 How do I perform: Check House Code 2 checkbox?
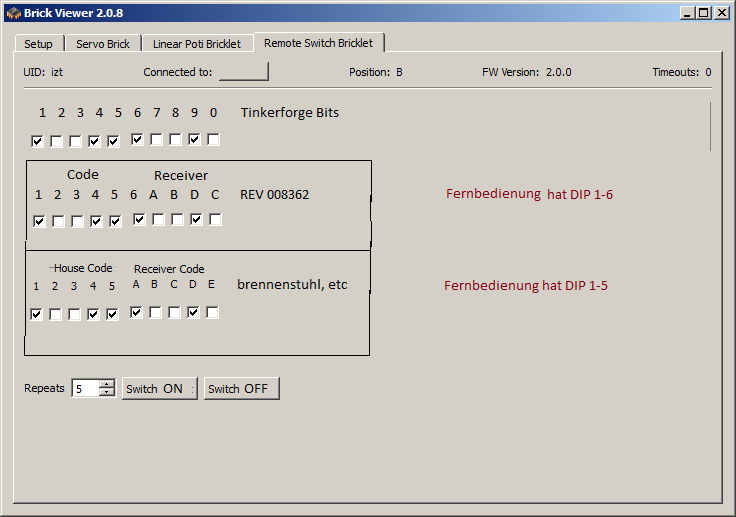pos(55,314)
